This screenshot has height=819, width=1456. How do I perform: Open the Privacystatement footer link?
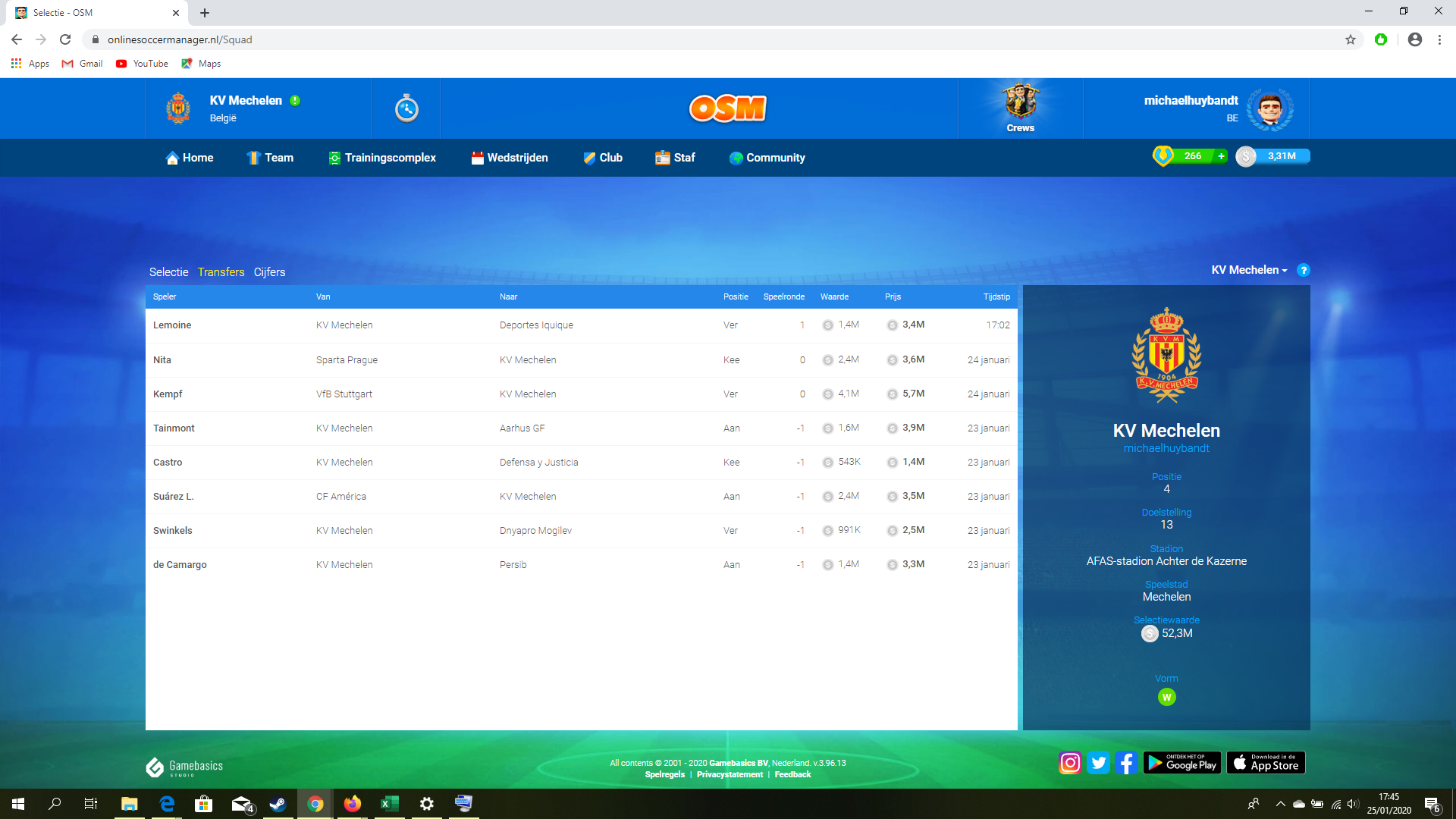coord(730,774)
